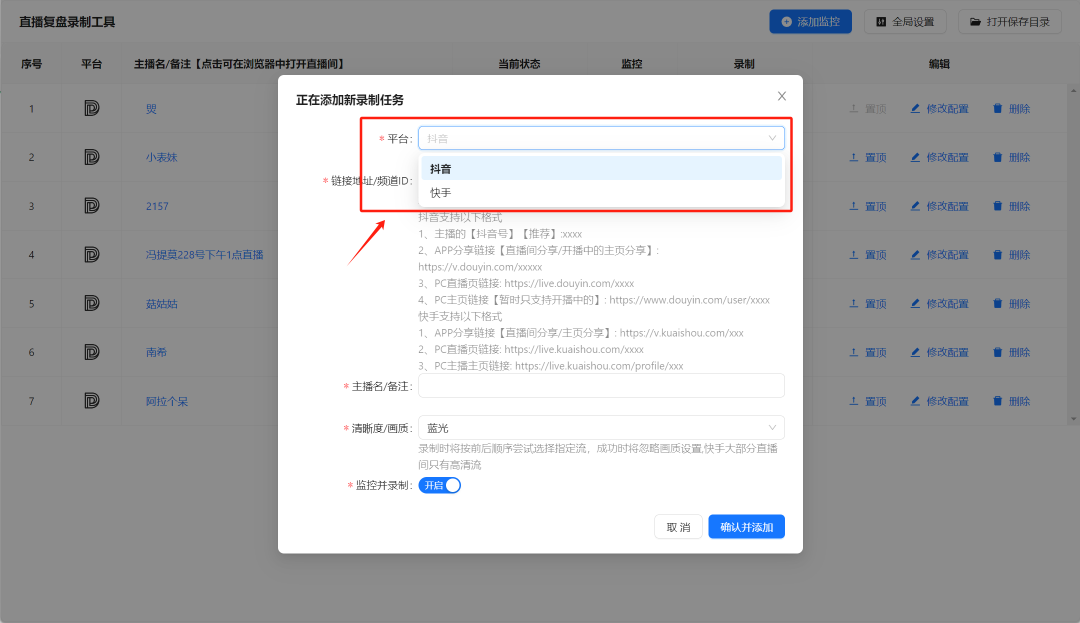The height and width of the screenshot is (623, 1080).
Task: Click the 序号 column header
Action: [x=32, y=64]
